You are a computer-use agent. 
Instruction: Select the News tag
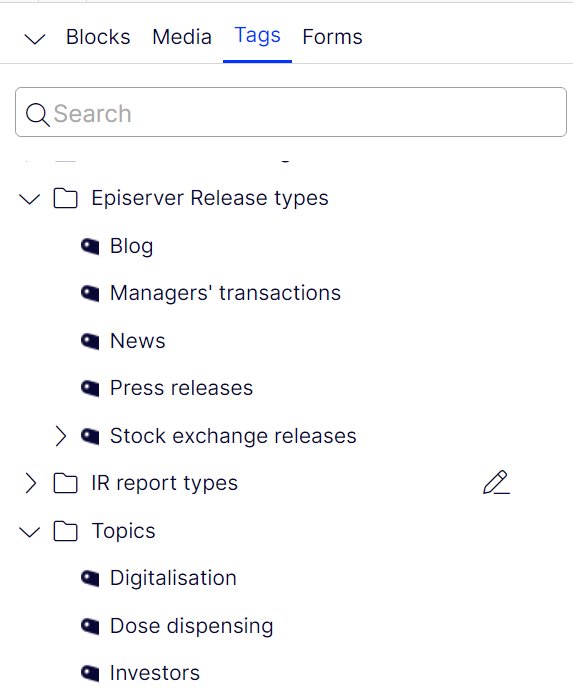(x=137, y=341)
